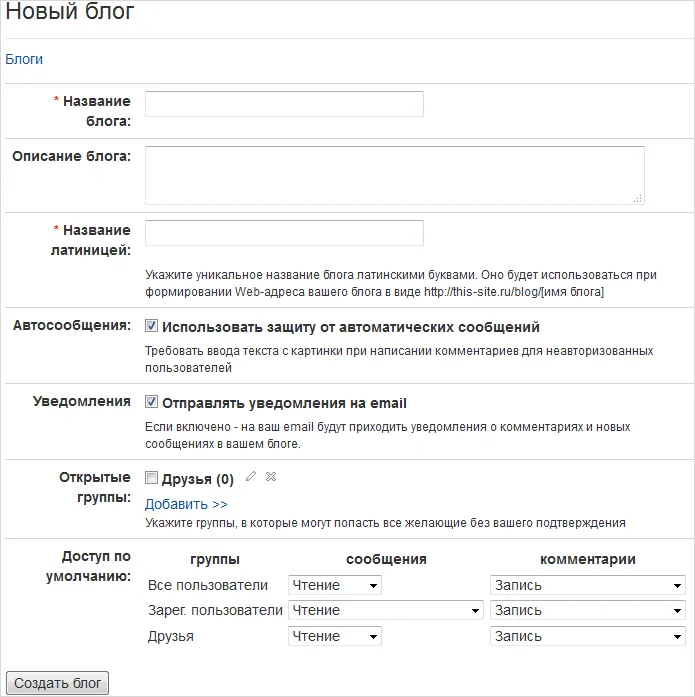Open comments dropdown for Все пользователи

587,585
